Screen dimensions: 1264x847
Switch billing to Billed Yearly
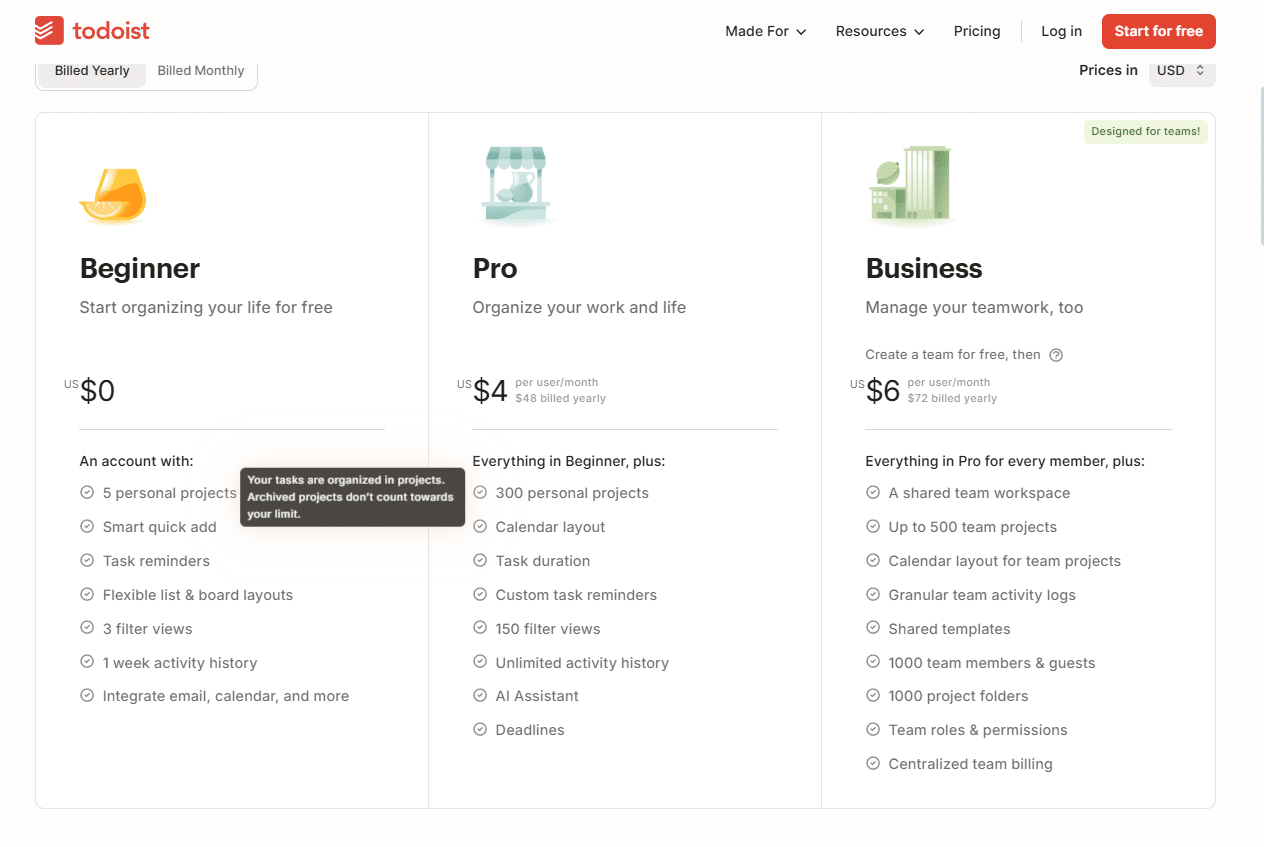click(92, 71)
